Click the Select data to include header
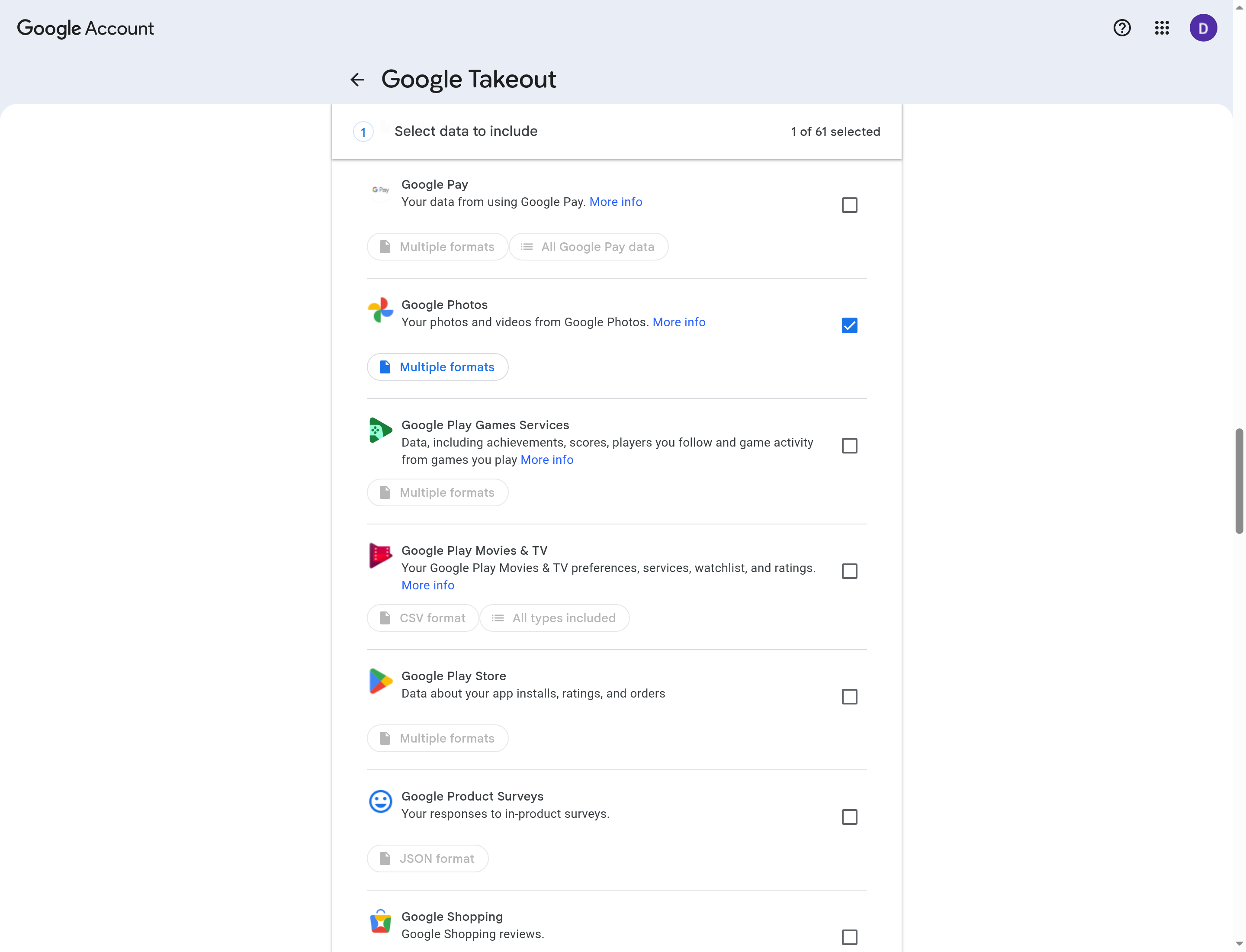This screenshot has height=952, width=1246. 465,132
